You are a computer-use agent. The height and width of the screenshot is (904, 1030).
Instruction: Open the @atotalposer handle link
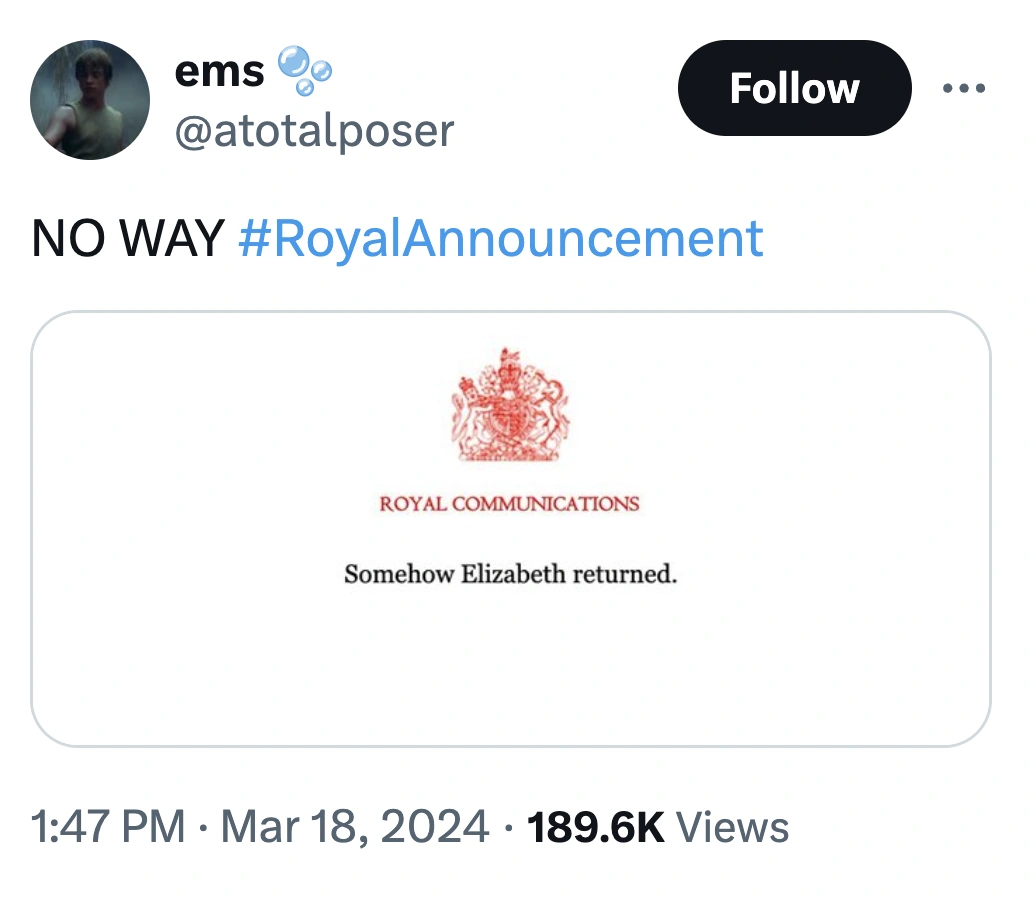click(x=314, y=130)
